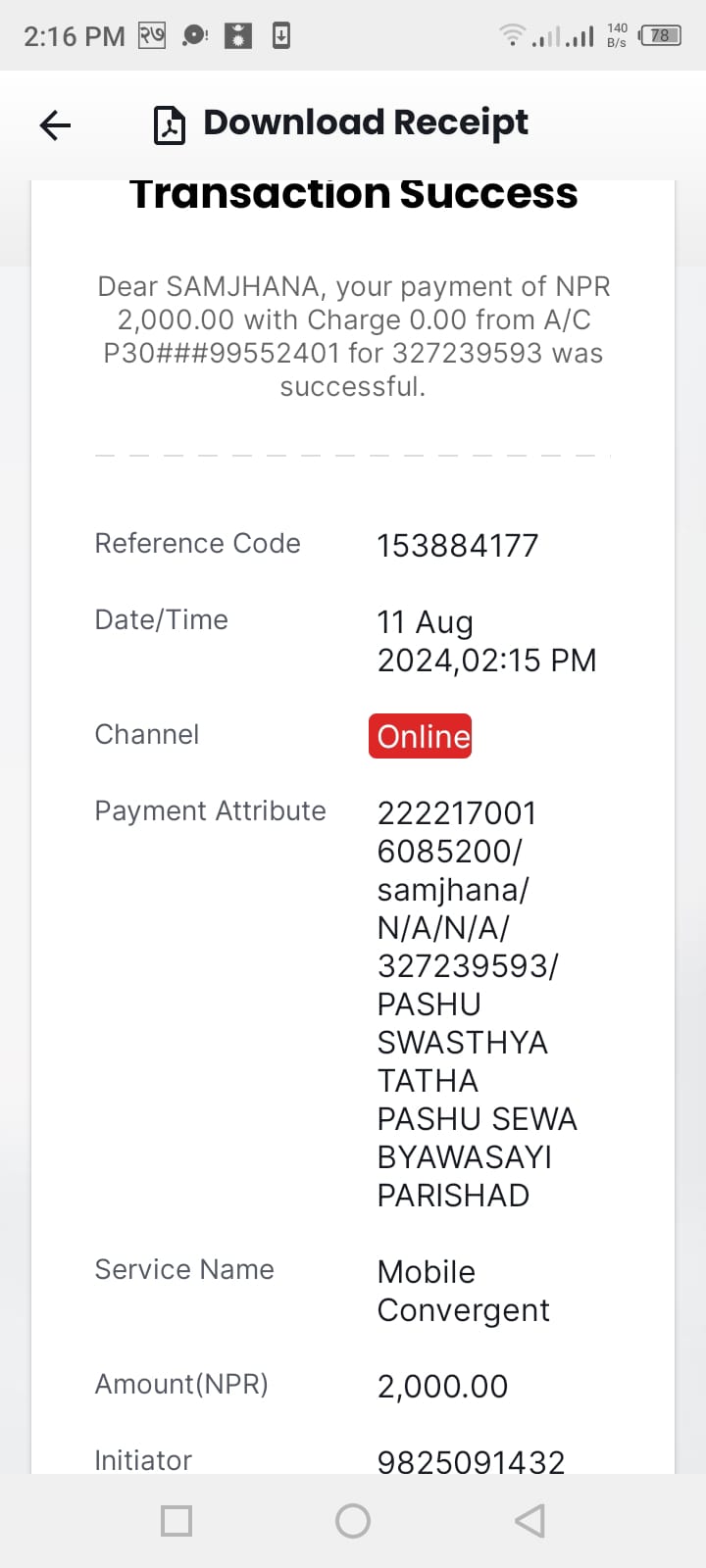Image resolution: width=706 pixels, height=1568 pixels.
Task: Tap the download notification icon in status bar
Action: pyautogui.click(x=281, y=36)
